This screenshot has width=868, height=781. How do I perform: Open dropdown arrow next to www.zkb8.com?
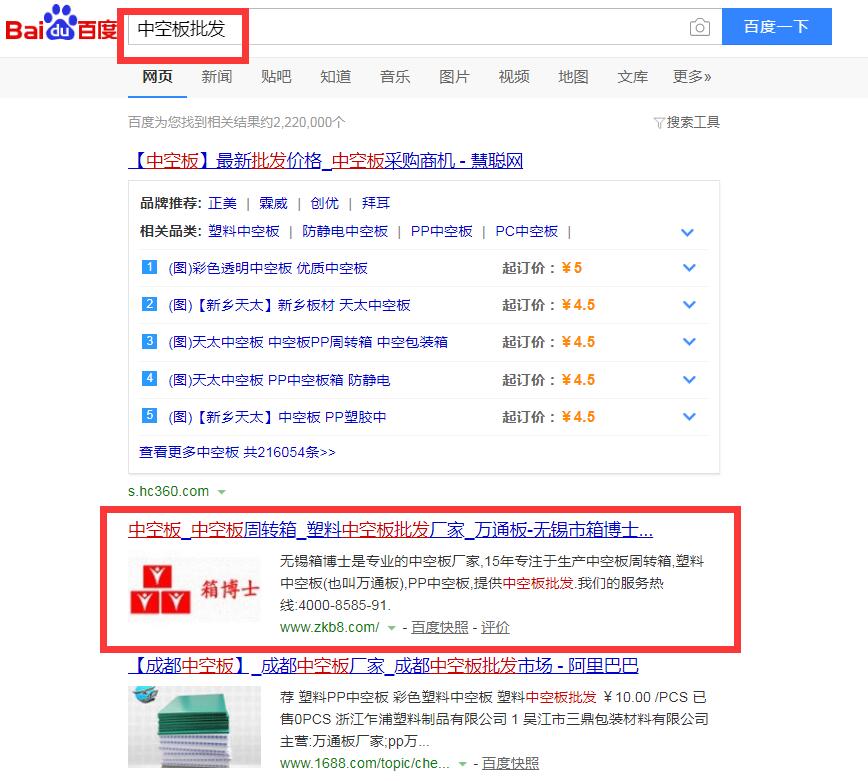(x=392, y=628)
